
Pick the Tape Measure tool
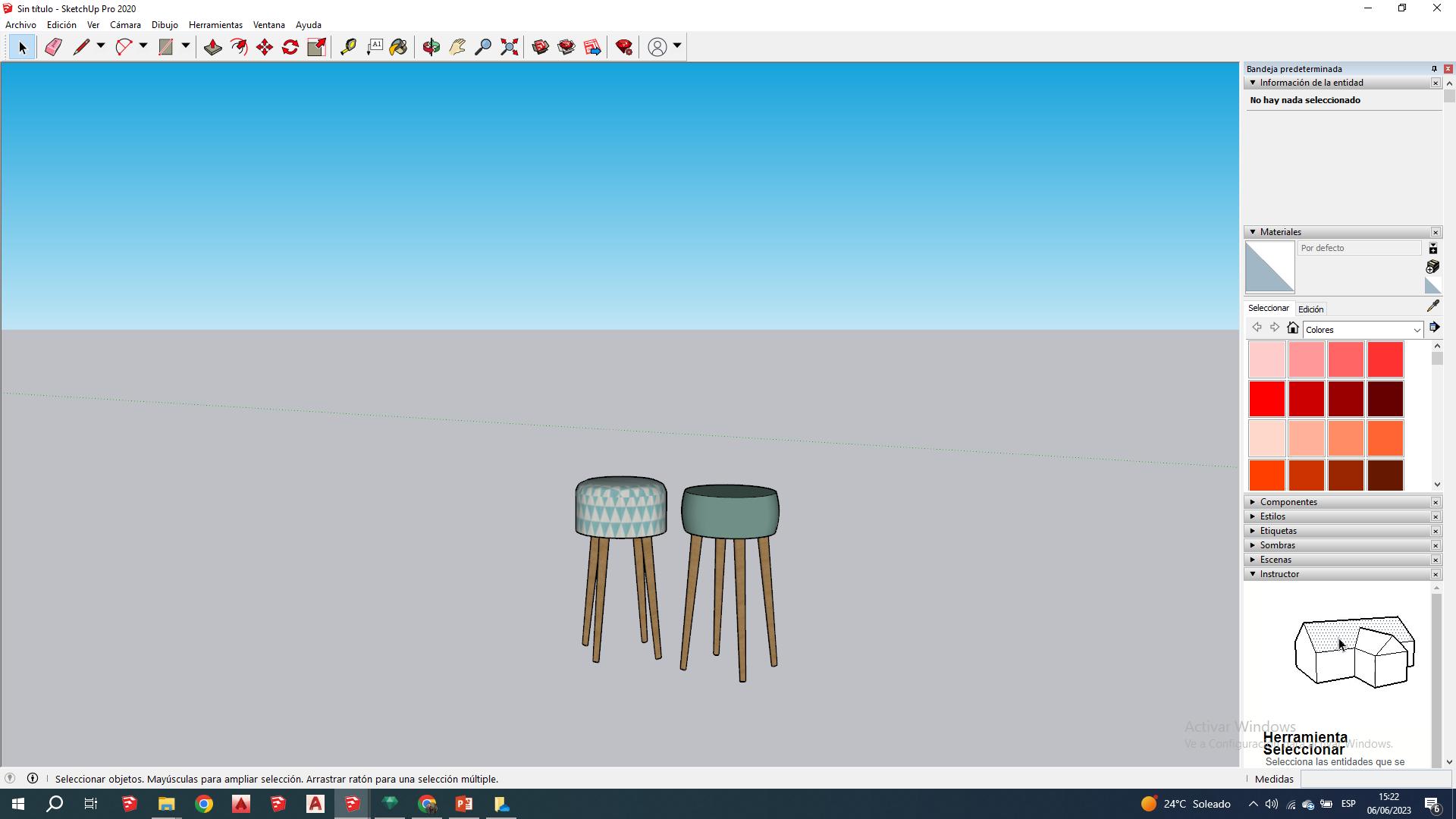[x=348, y=47]
